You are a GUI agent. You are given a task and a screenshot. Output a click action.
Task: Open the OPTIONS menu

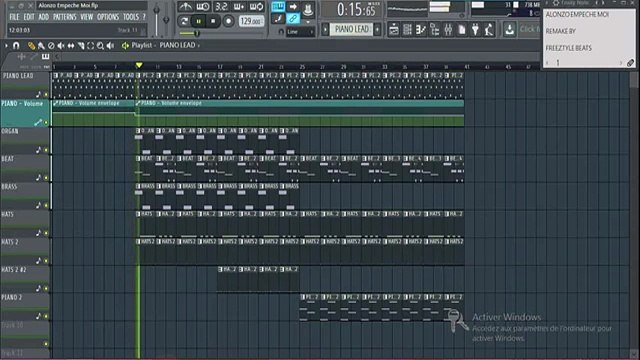108,17
